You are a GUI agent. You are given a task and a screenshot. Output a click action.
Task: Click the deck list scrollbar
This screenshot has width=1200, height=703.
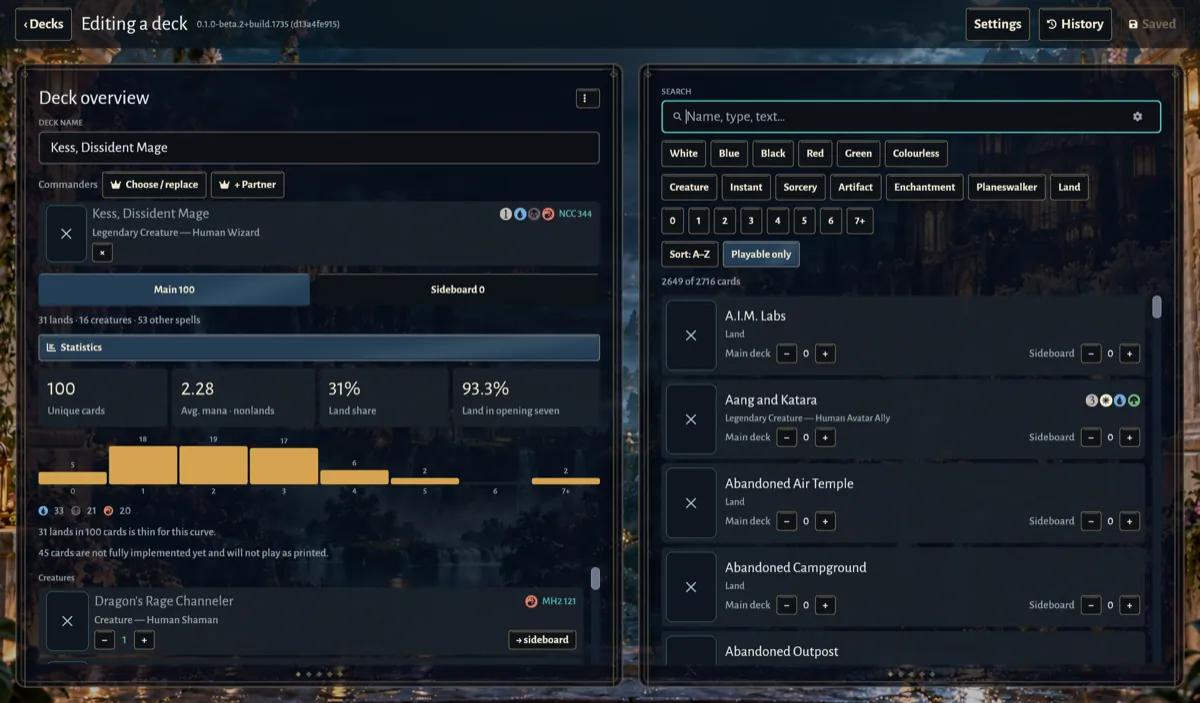point(595,578)
